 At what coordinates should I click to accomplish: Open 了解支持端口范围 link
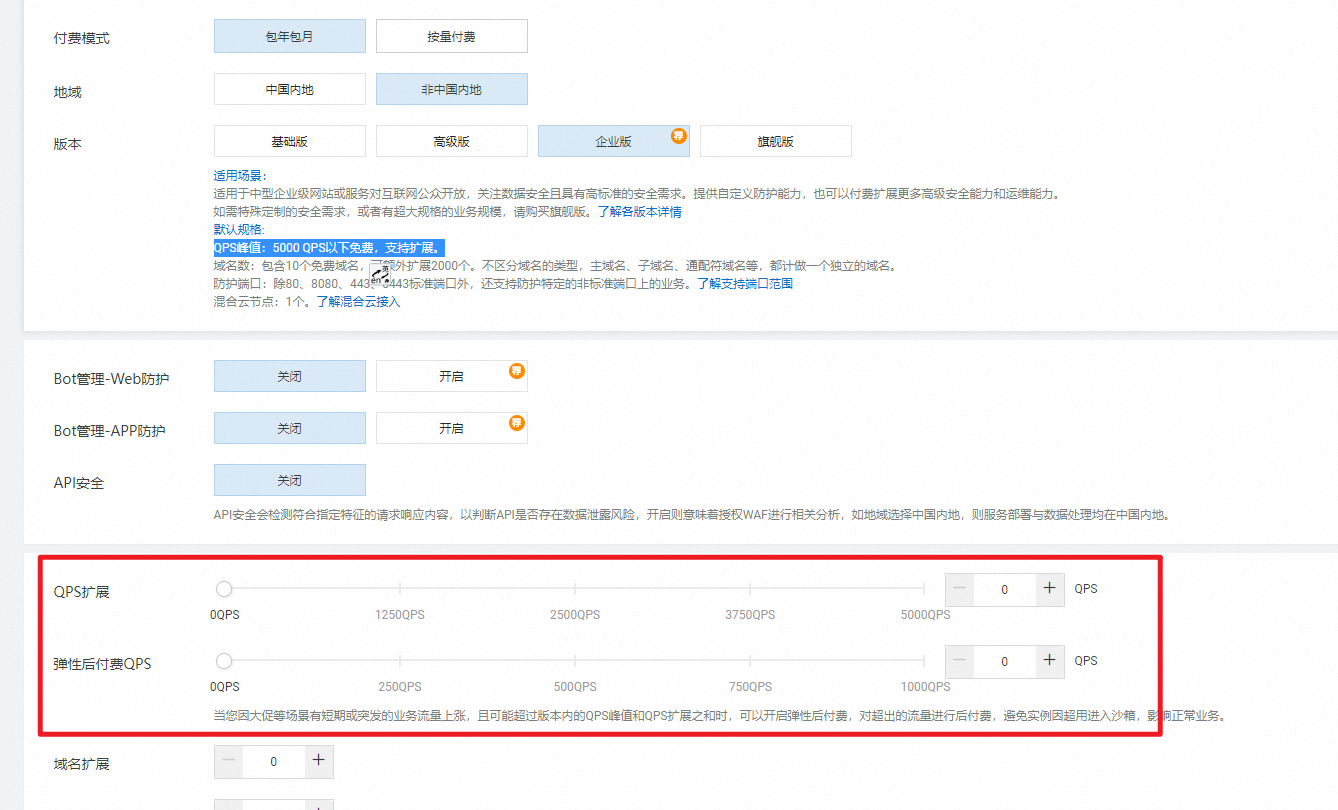click(x=745, y=284)
